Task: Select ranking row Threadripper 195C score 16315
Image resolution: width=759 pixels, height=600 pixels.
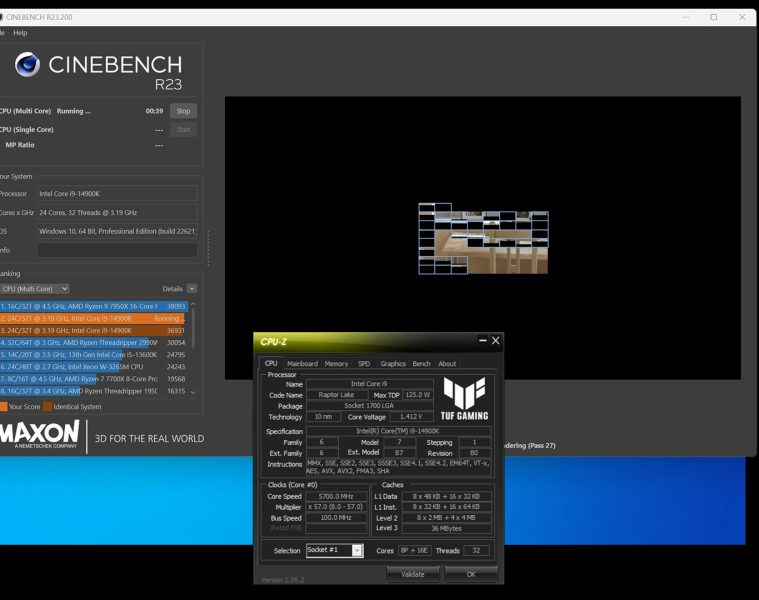Action: point(92,391)
